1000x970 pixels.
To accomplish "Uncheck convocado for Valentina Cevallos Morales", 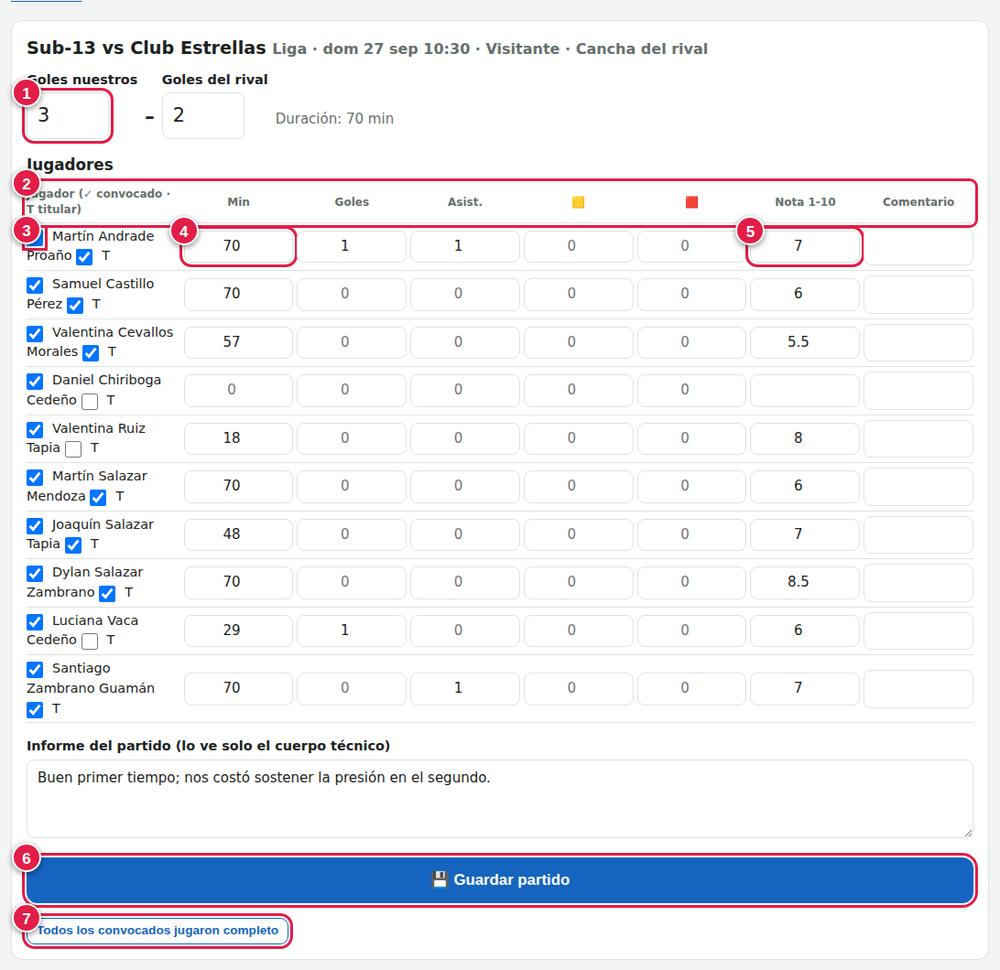I will (35, 333).
